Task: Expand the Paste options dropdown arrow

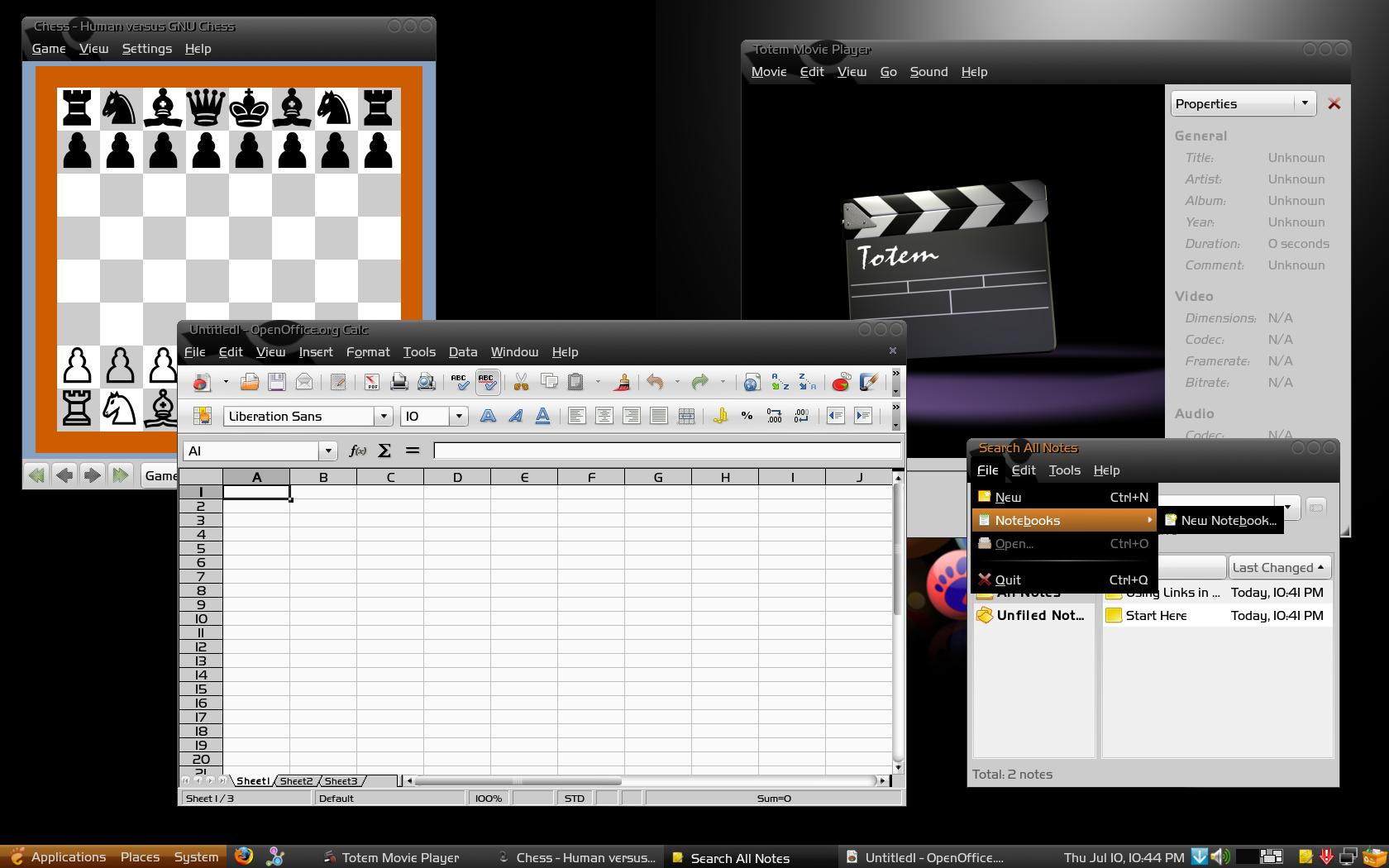Action: pos(598,382)
